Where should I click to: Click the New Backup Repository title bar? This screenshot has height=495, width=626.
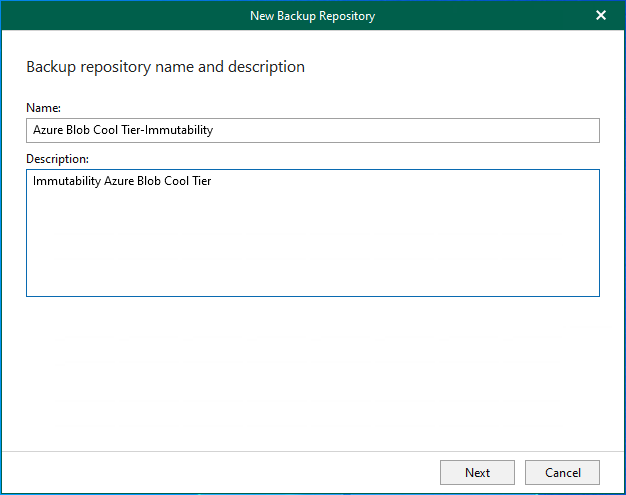pyautogui.click(x=312, y=15)
